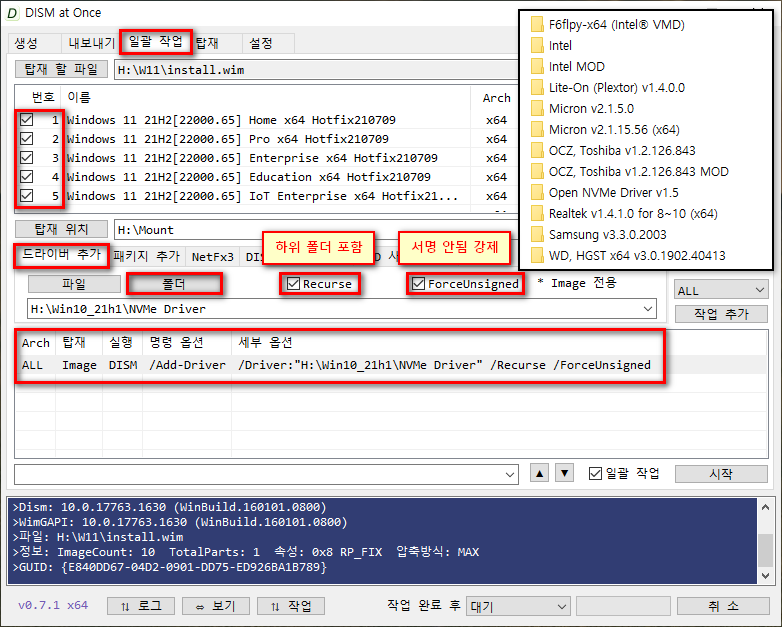Screen dimensions: 782x627
Task: Open the Micron v2.1.5.0 folder
Action: (582, 108)
